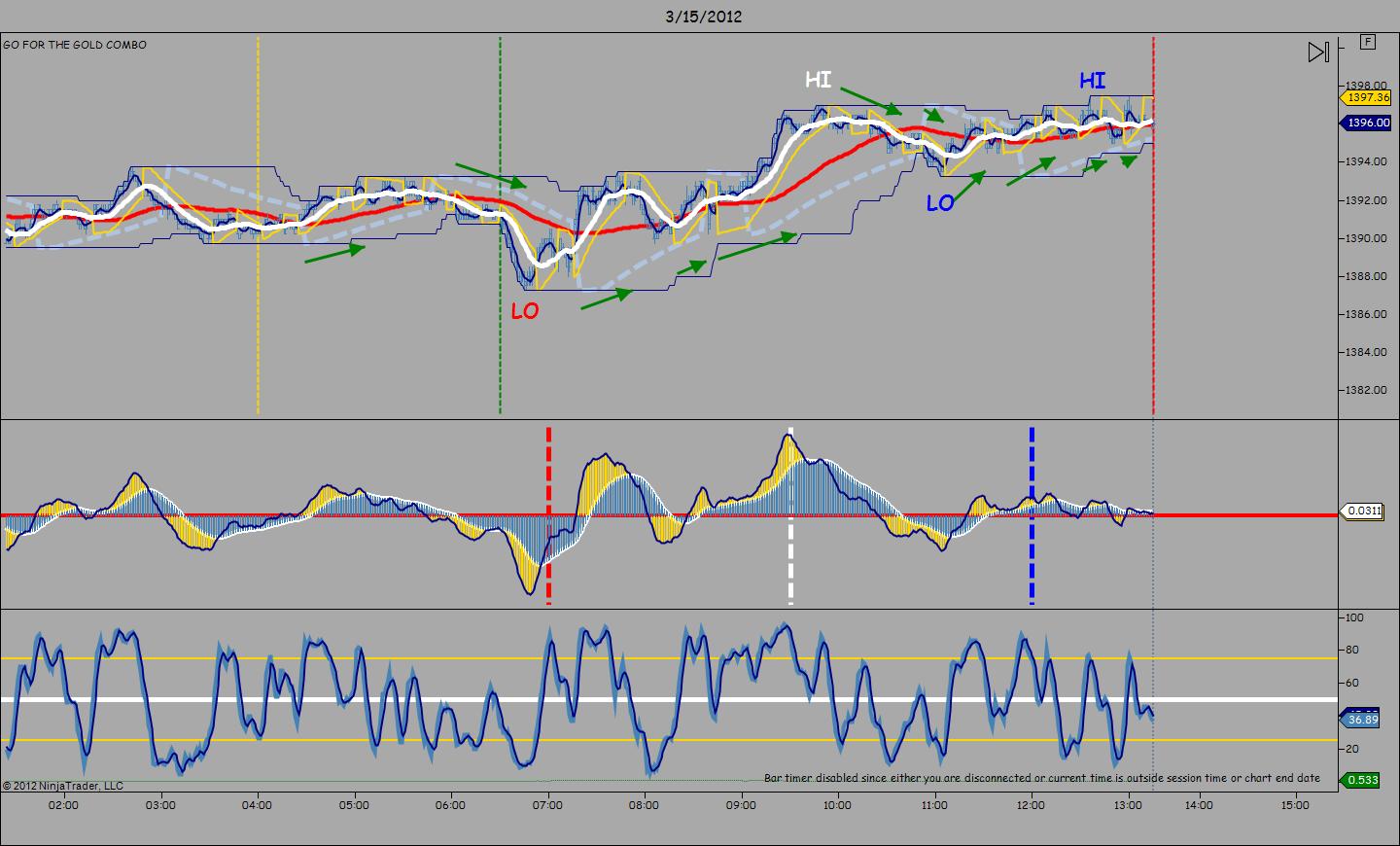Image resolution: width=1400 pixels, height=846 pixels.
Task: Click the F fixed-scale button
Action: (x=1369, y=42)
